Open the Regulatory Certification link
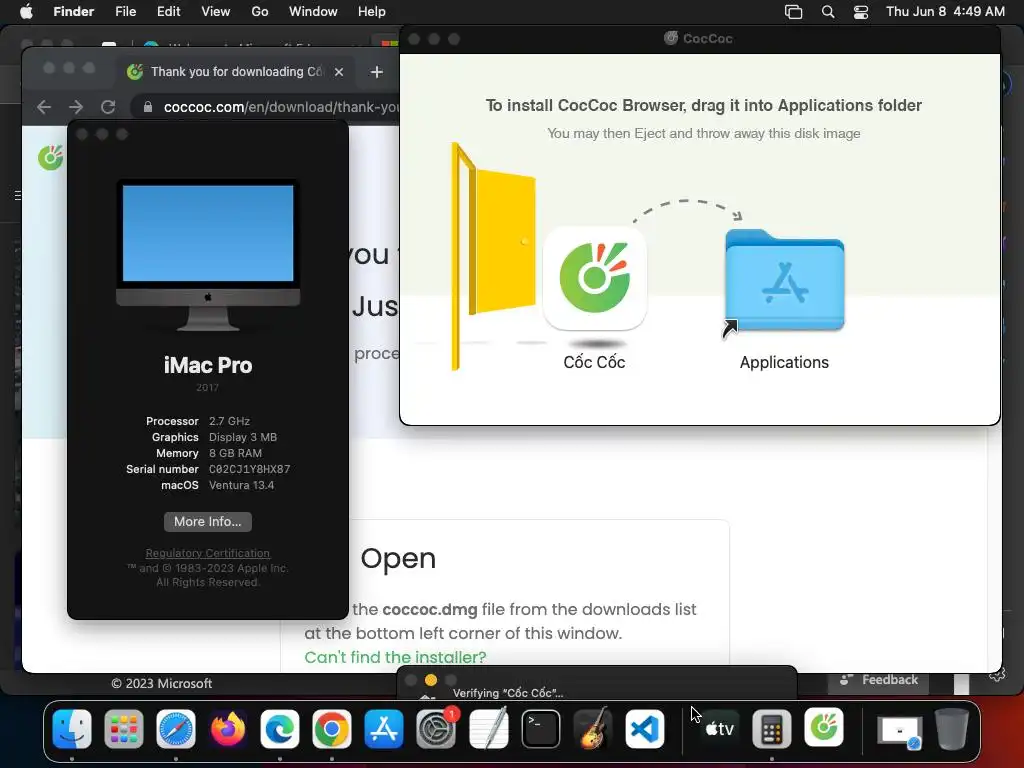This screenshot has width=1024, height=768. (208, 553)
